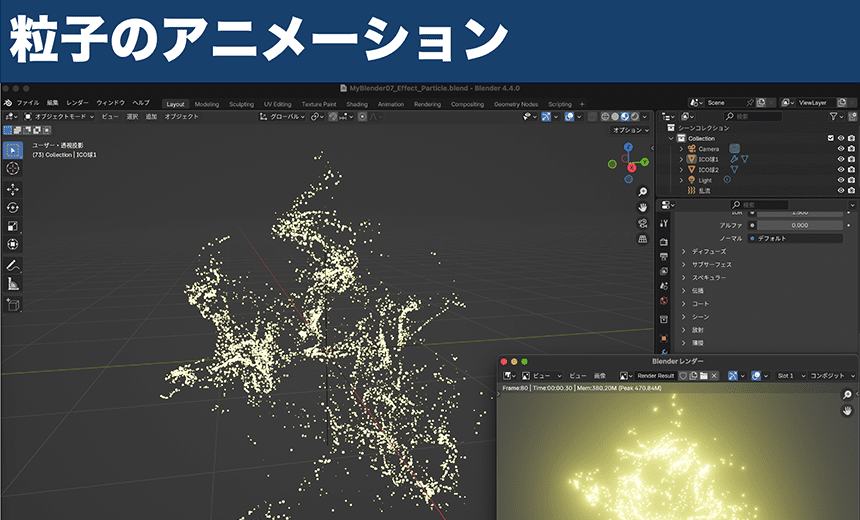Hide the Camera object in outliner
This screenshot has width=860, height=520.
840,149
